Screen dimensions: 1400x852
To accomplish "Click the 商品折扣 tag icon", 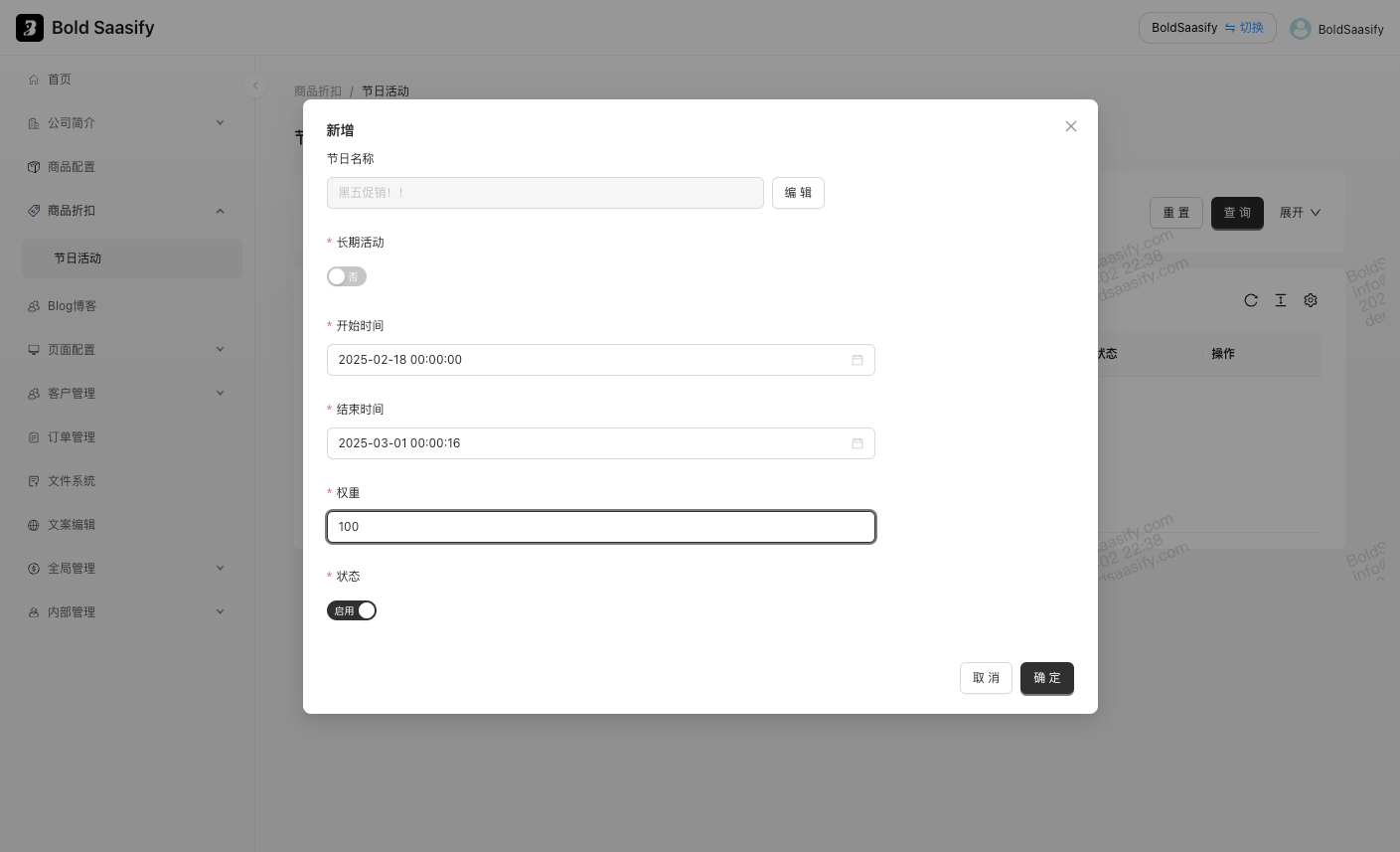I will point(34,211).
